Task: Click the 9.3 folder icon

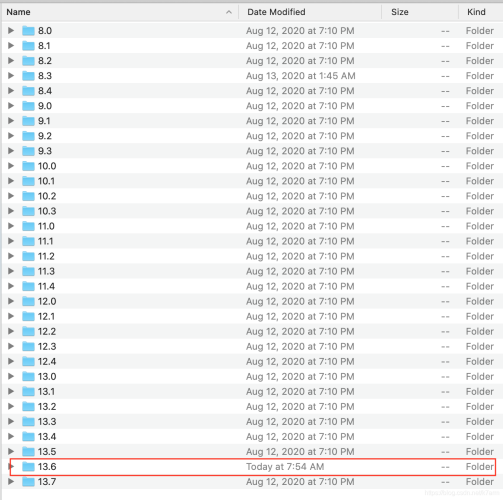Action: point(28,151)
